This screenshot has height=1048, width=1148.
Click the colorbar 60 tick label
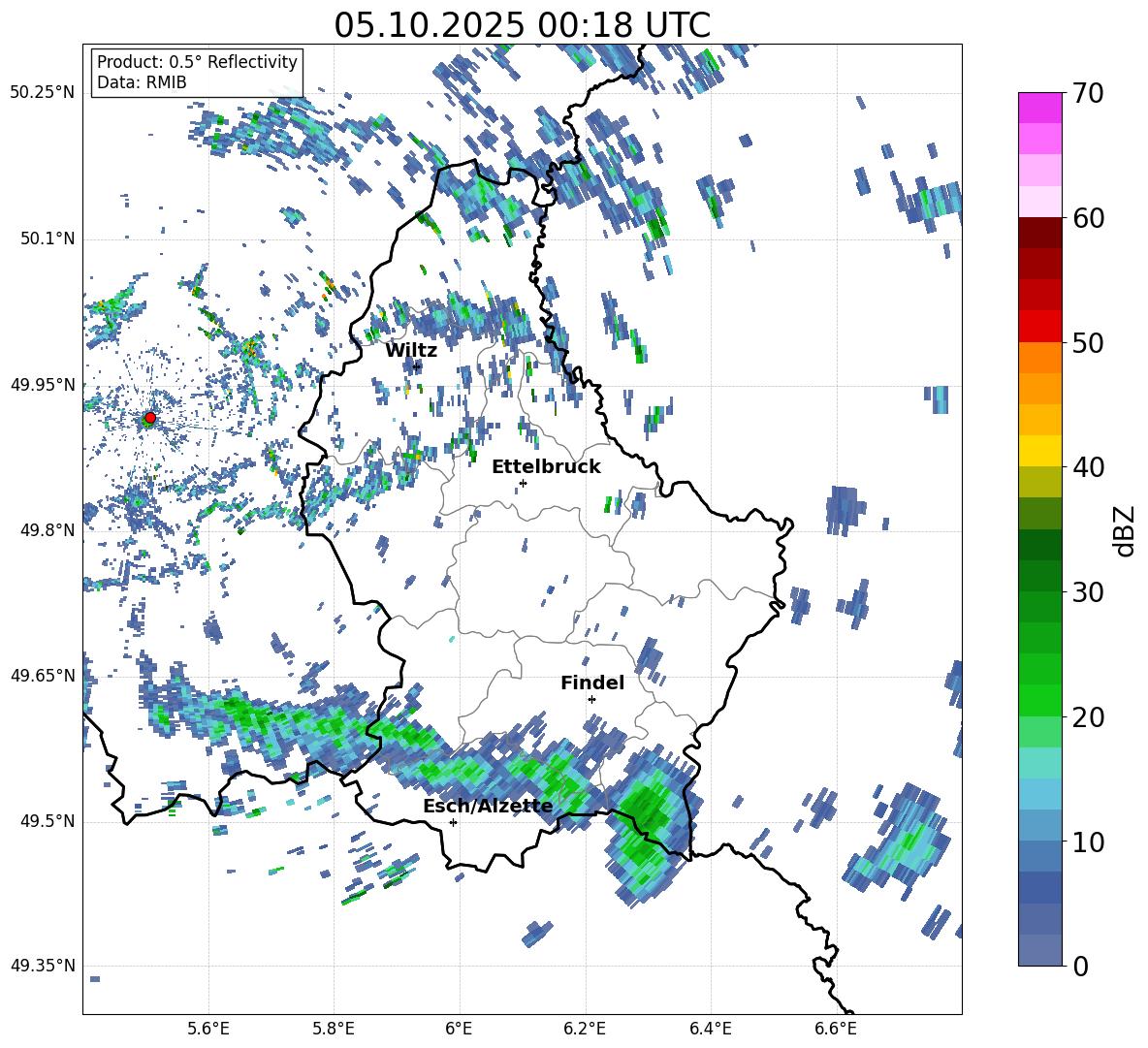click(1088, 218)
